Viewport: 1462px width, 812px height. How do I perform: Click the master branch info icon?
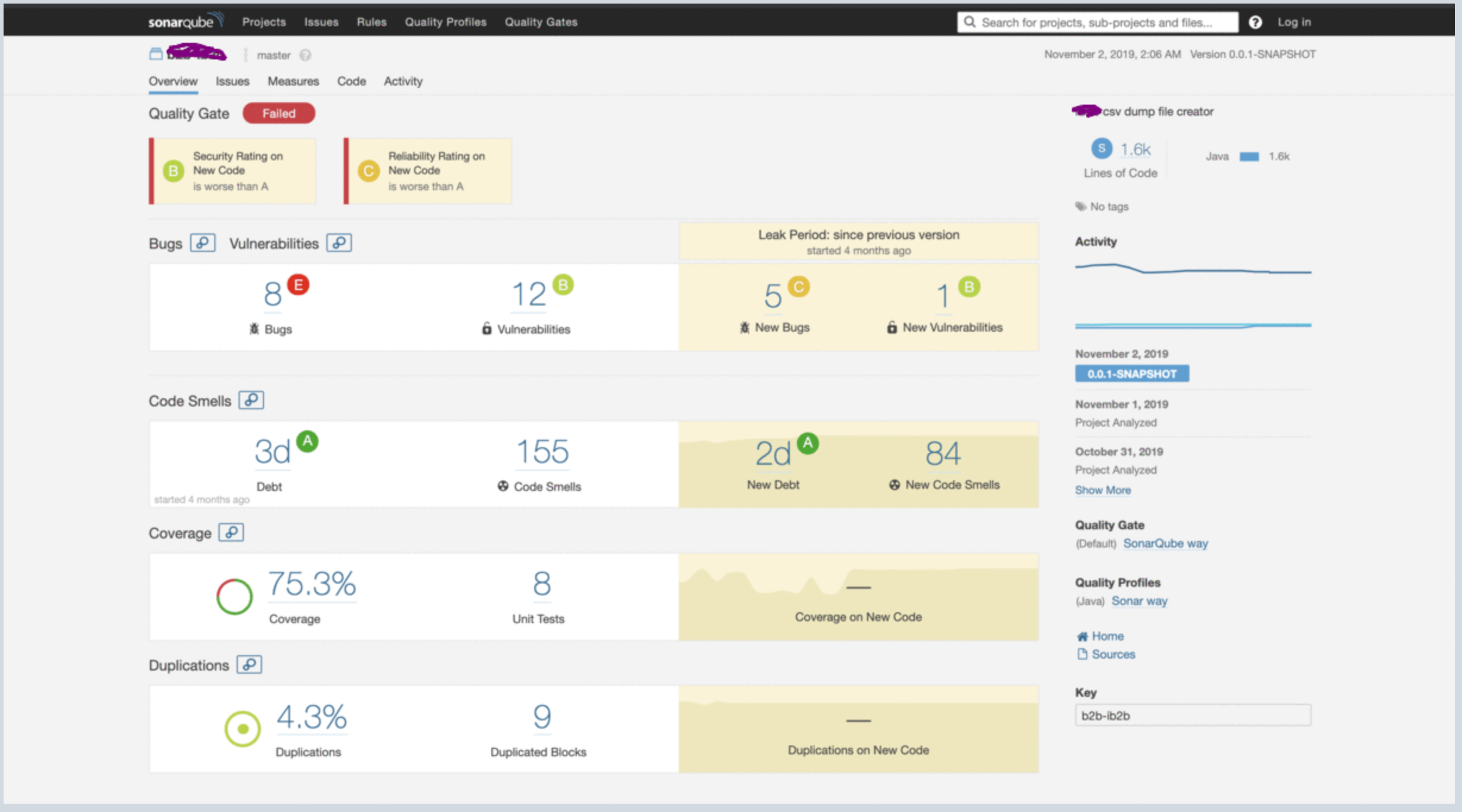tap(305, 55)
